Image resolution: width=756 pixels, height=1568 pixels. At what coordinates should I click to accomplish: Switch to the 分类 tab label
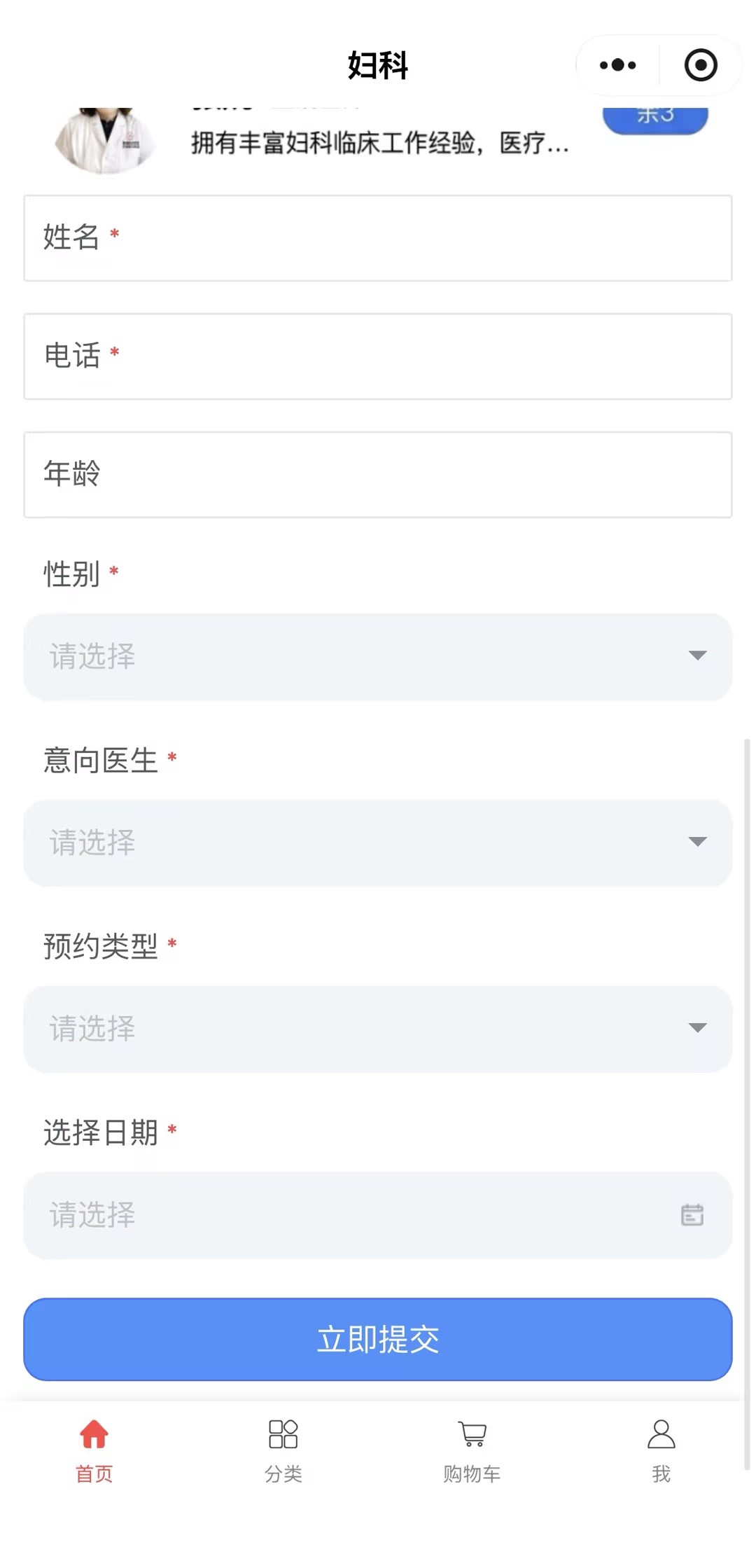pyautogui.click(x=283, y=1473)
